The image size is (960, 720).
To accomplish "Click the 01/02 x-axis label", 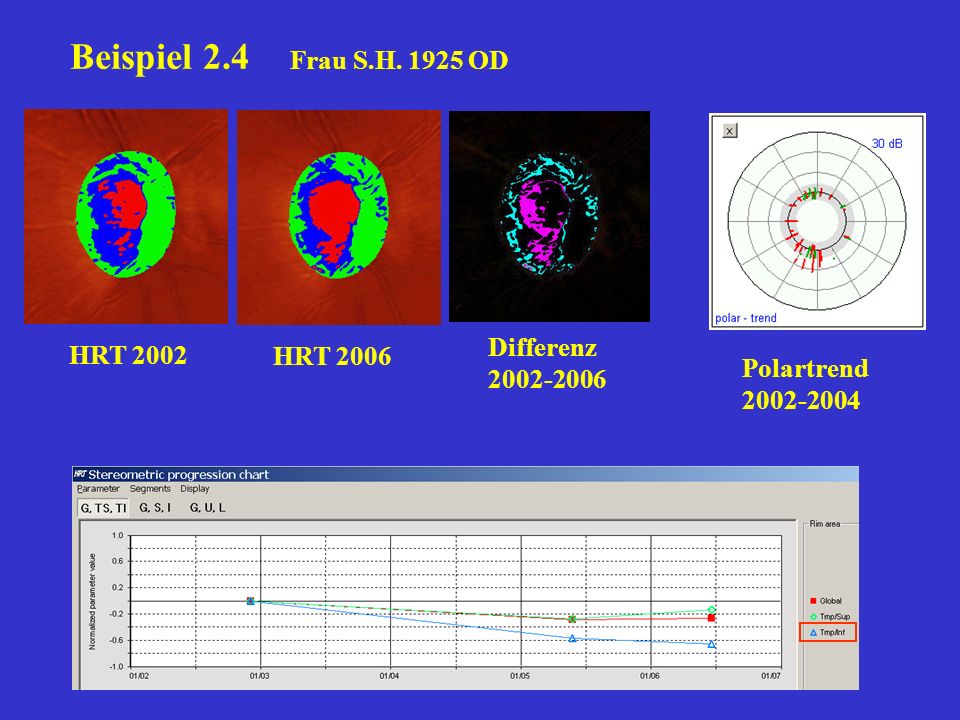I will point(138,676).
